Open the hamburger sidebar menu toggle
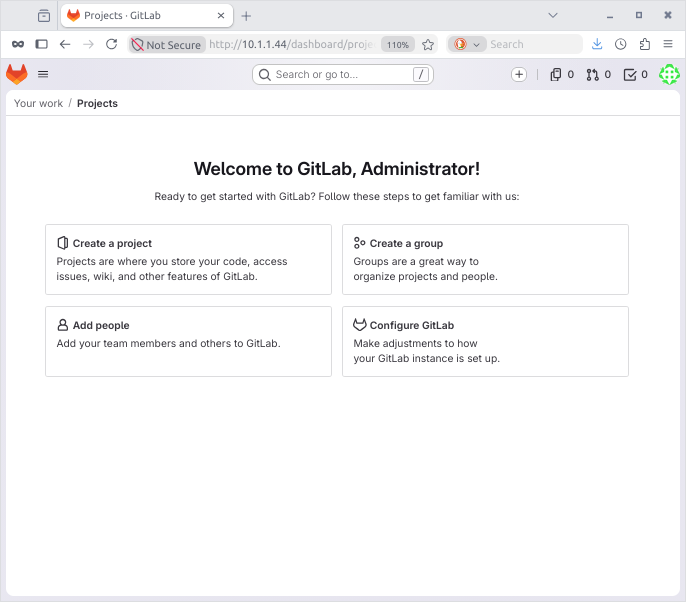686x602 pixels. pos(43,74)
